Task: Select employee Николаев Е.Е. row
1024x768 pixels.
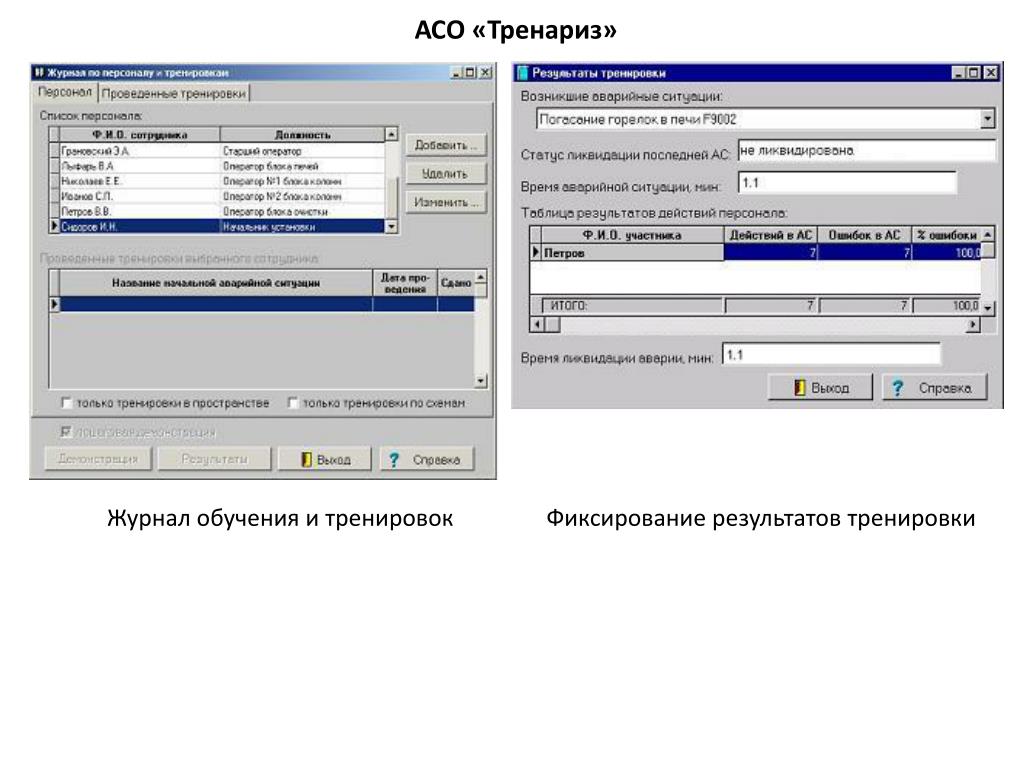Action: 222,181
